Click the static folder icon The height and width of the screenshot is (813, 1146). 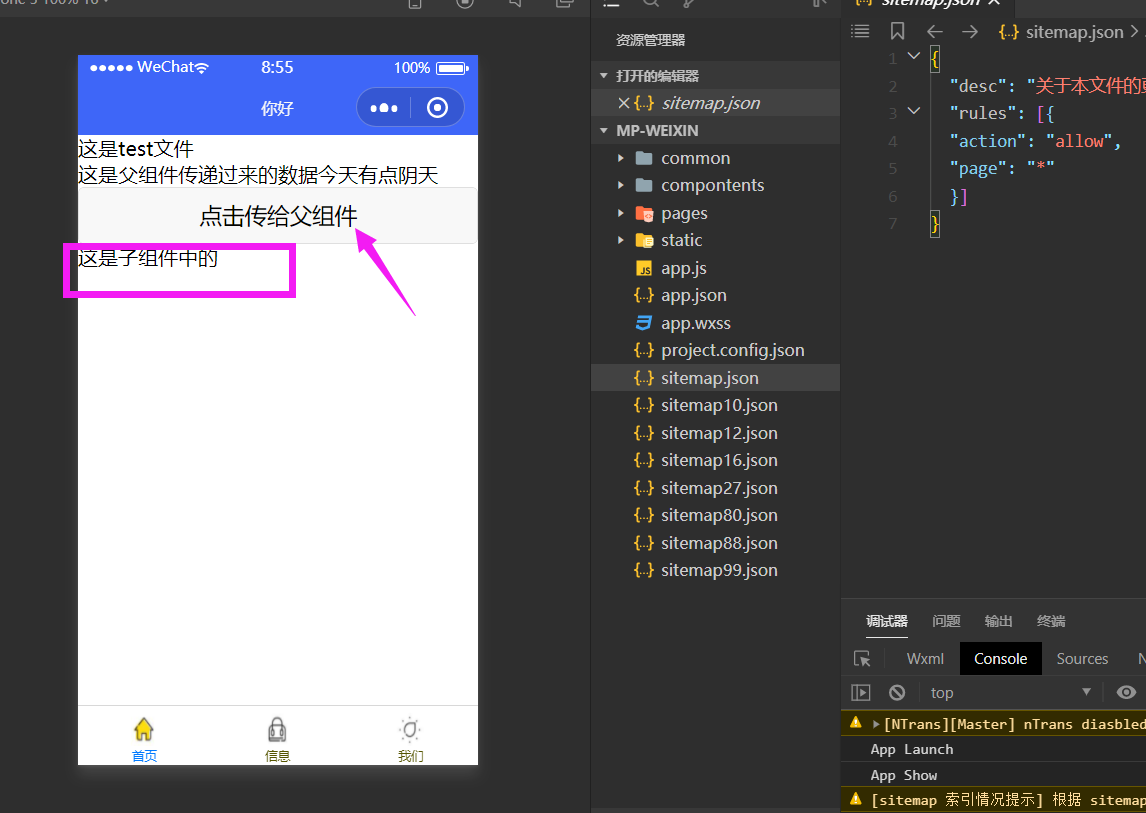click(644, 241)
